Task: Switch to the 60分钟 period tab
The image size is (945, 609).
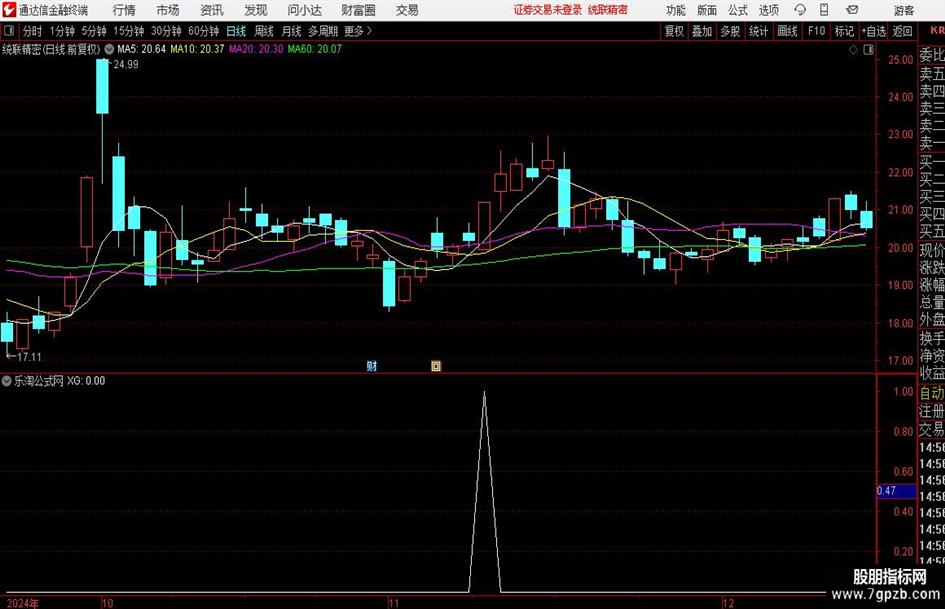Action: click(x=204, y=31)
